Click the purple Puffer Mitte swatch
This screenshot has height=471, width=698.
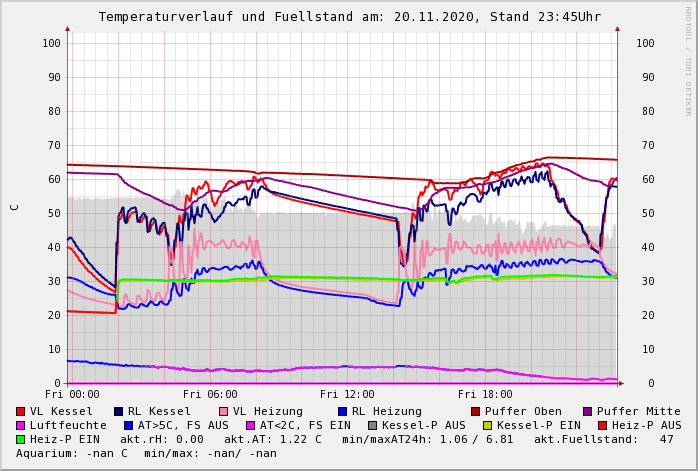(587, 411)
